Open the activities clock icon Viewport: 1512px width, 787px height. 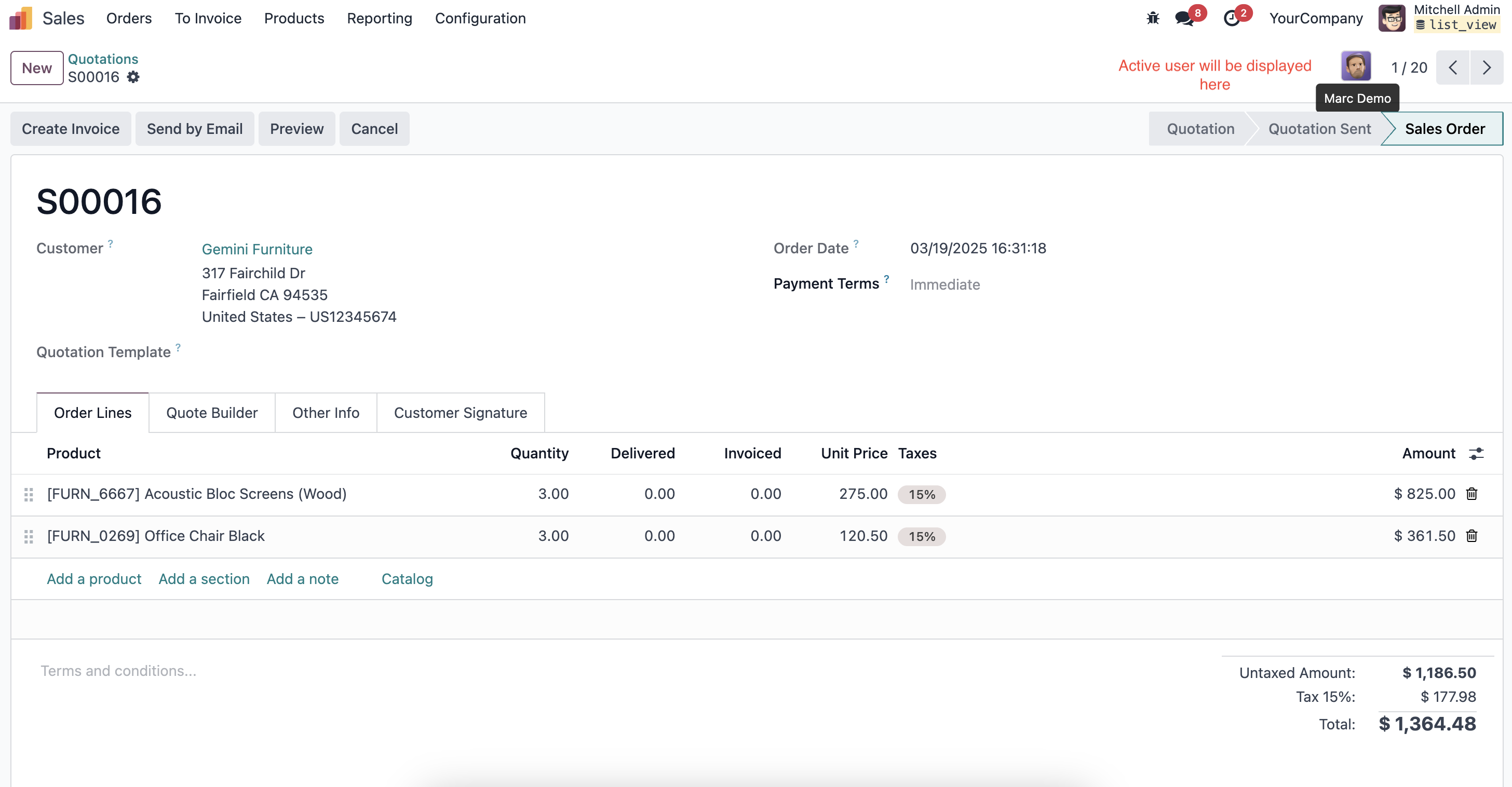click(x=1232, y=18)
